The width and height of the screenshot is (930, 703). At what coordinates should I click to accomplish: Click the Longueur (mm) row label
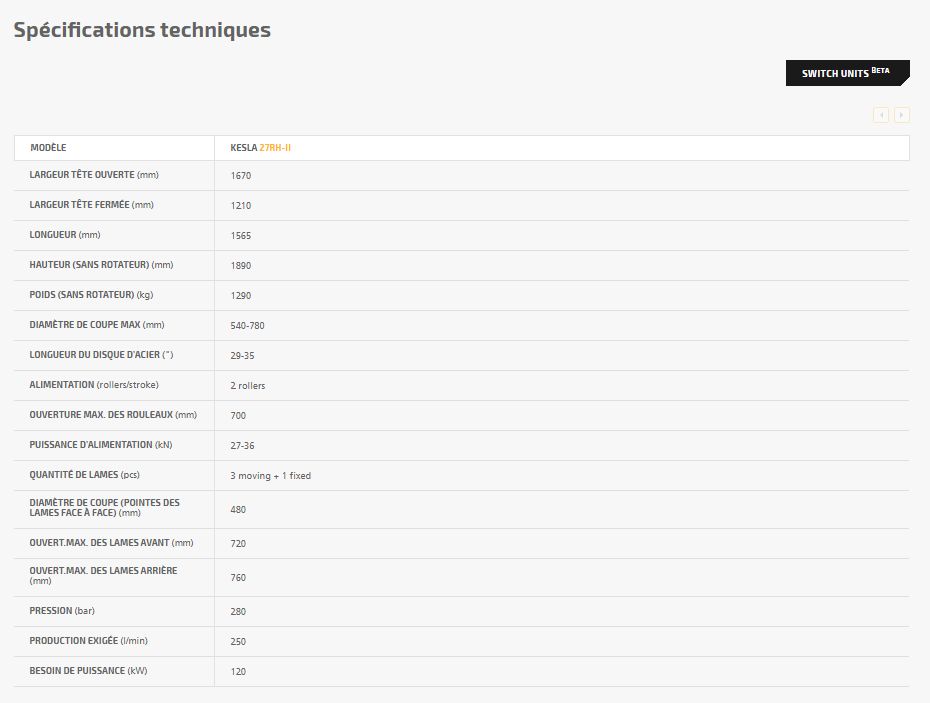tap(65, 235)
